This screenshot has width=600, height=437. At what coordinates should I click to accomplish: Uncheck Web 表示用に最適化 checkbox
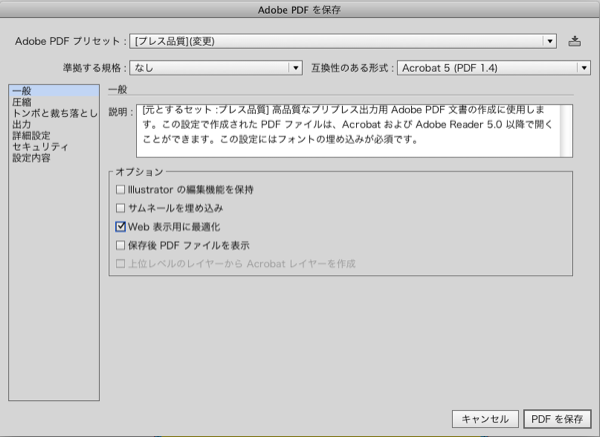pyautogui.click(x=121, y=227)
